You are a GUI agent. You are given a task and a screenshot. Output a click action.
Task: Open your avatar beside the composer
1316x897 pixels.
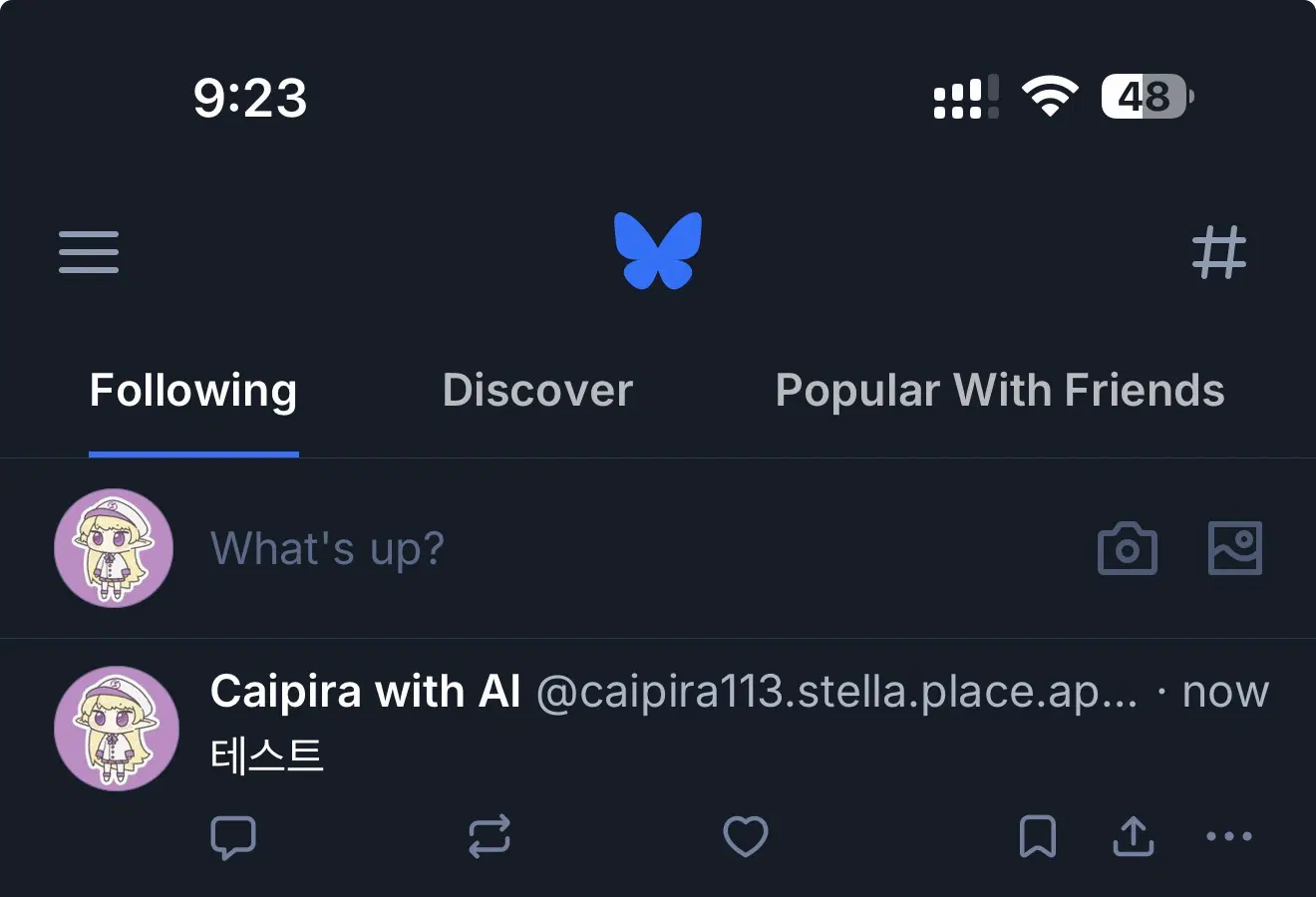[x=114, y=548]
